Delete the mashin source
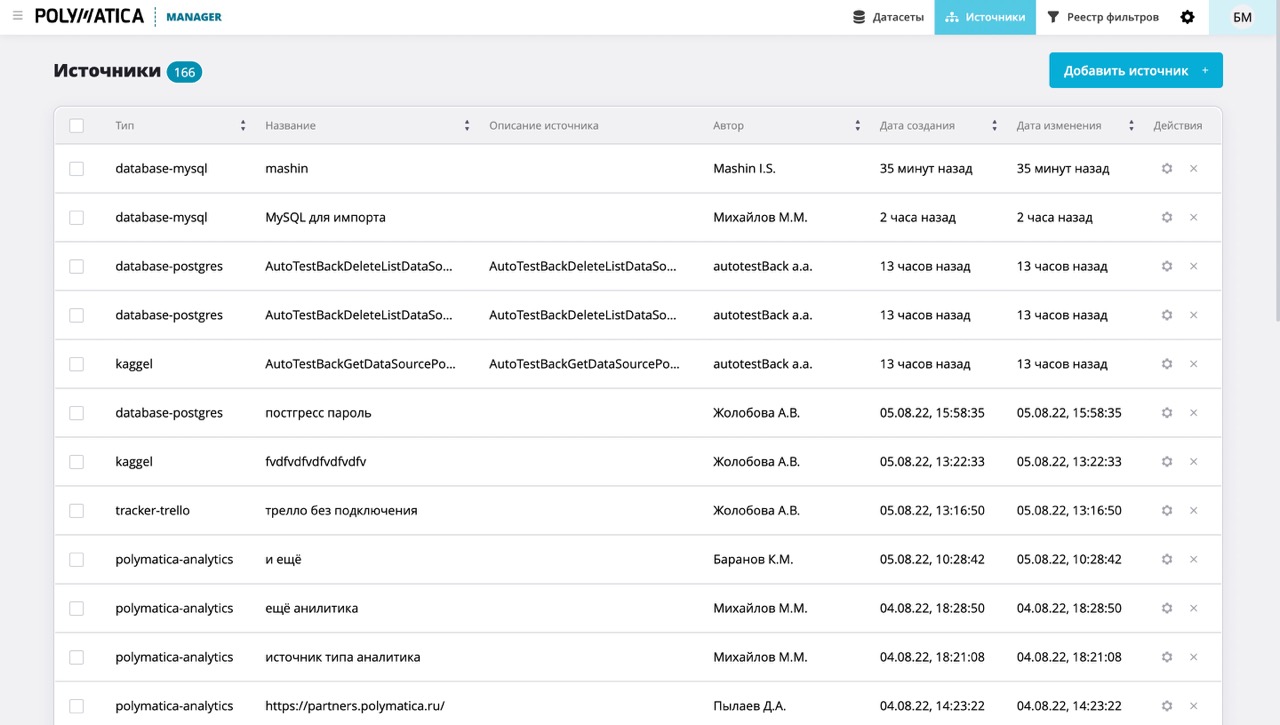 [1193, 169]
